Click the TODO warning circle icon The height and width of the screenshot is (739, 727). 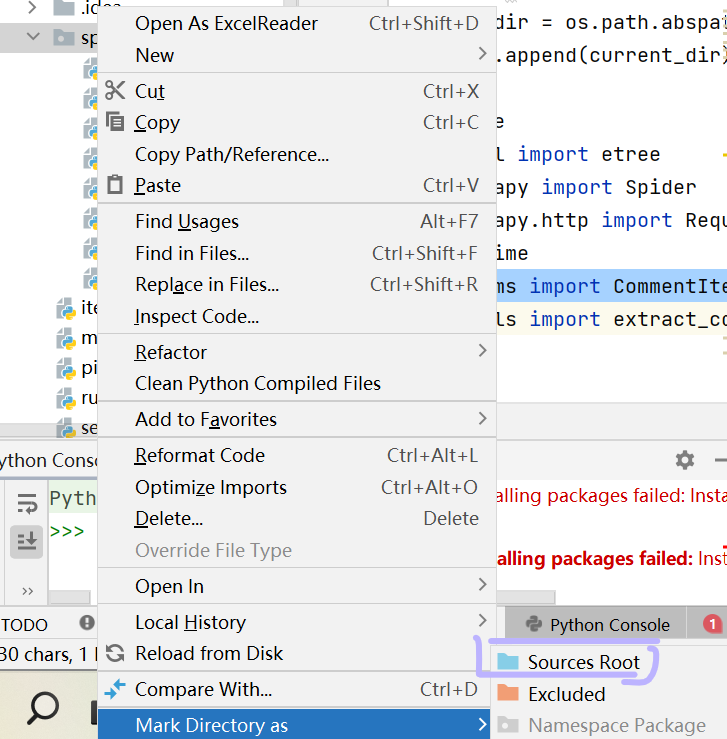point(87,623)
